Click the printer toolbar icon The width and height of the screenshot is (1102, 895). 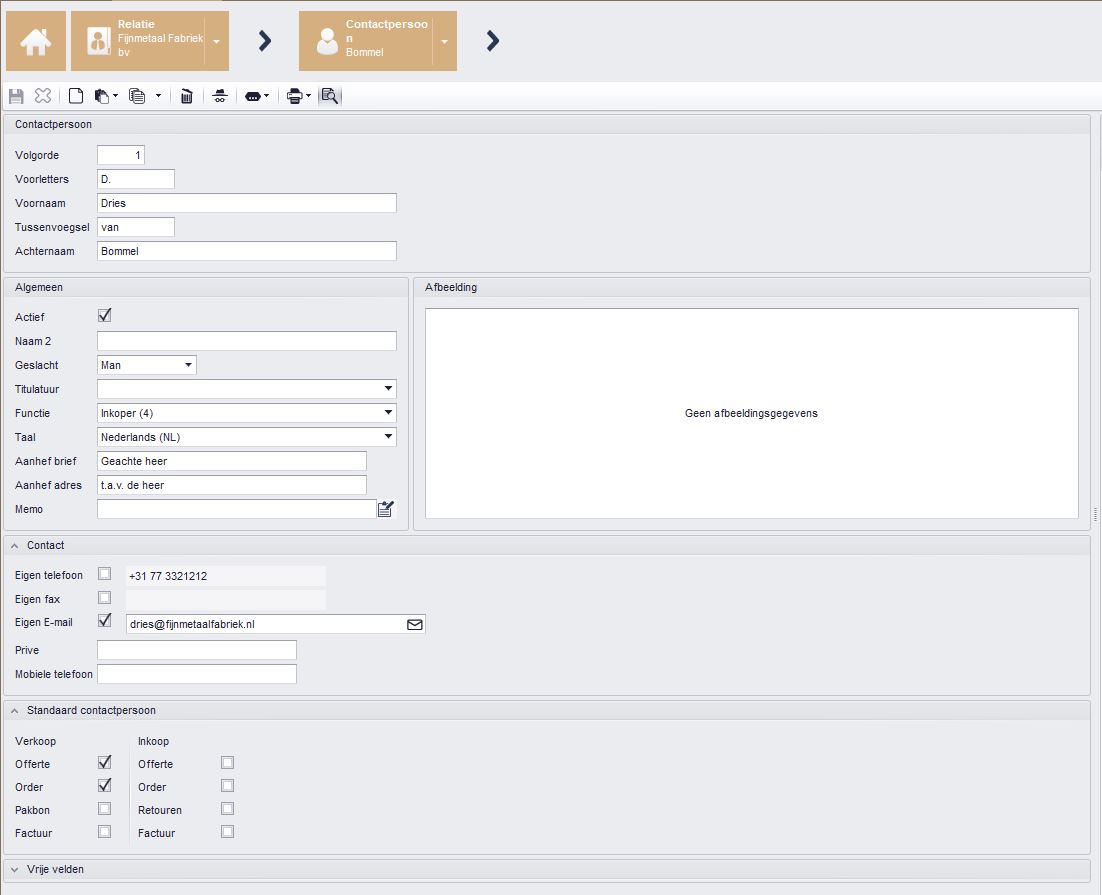pos(295,96)
